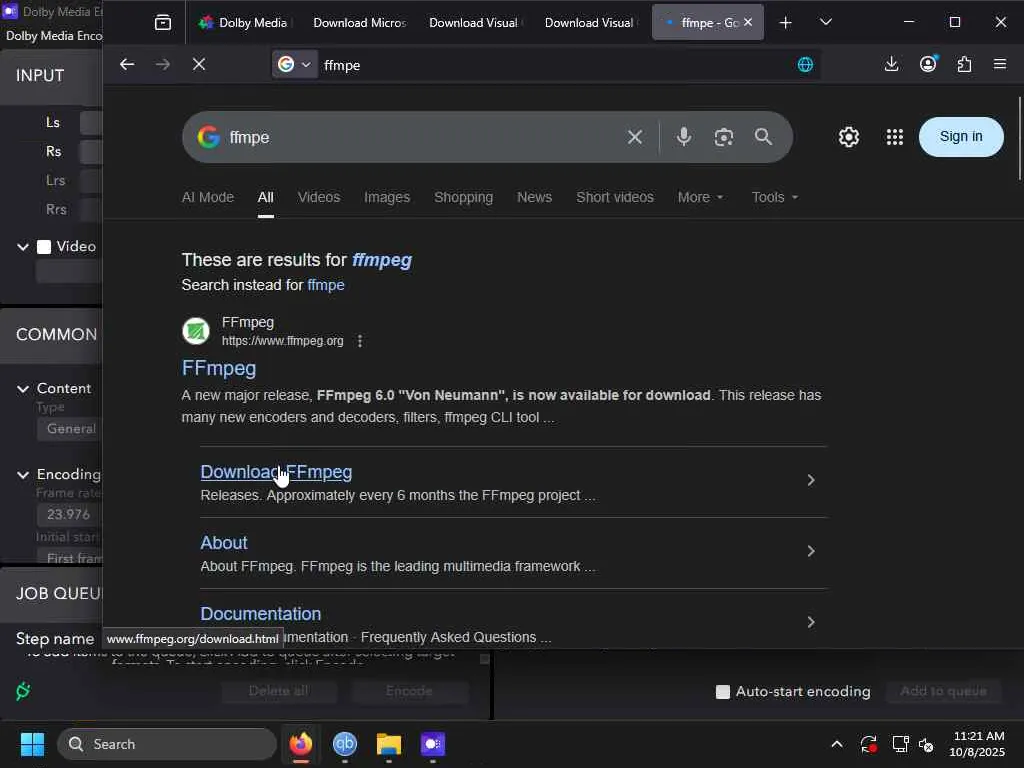The image size is (1024, 768).
Task: Open the list all tabs chevron
Action: click(825, 22)
